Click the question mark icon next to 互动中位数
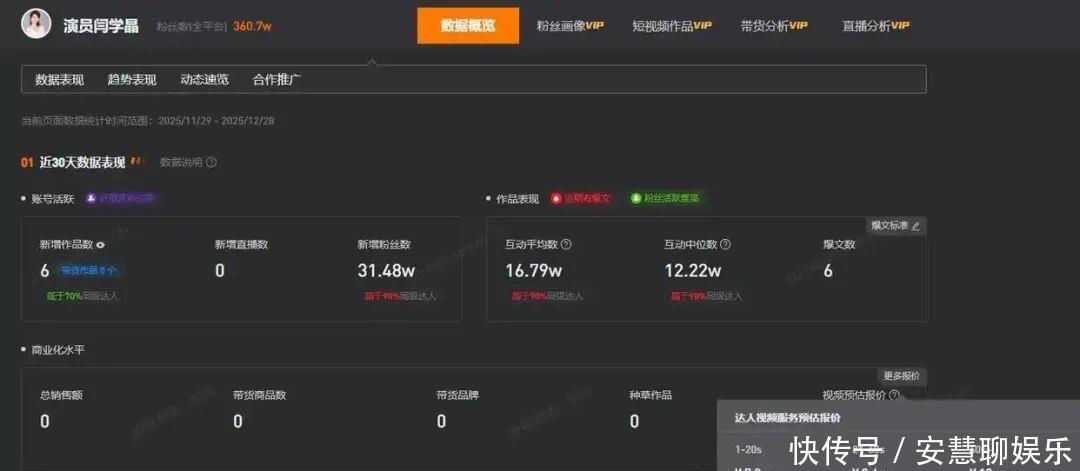Viewport: 1080px width, 471px height. coord(725,244)
